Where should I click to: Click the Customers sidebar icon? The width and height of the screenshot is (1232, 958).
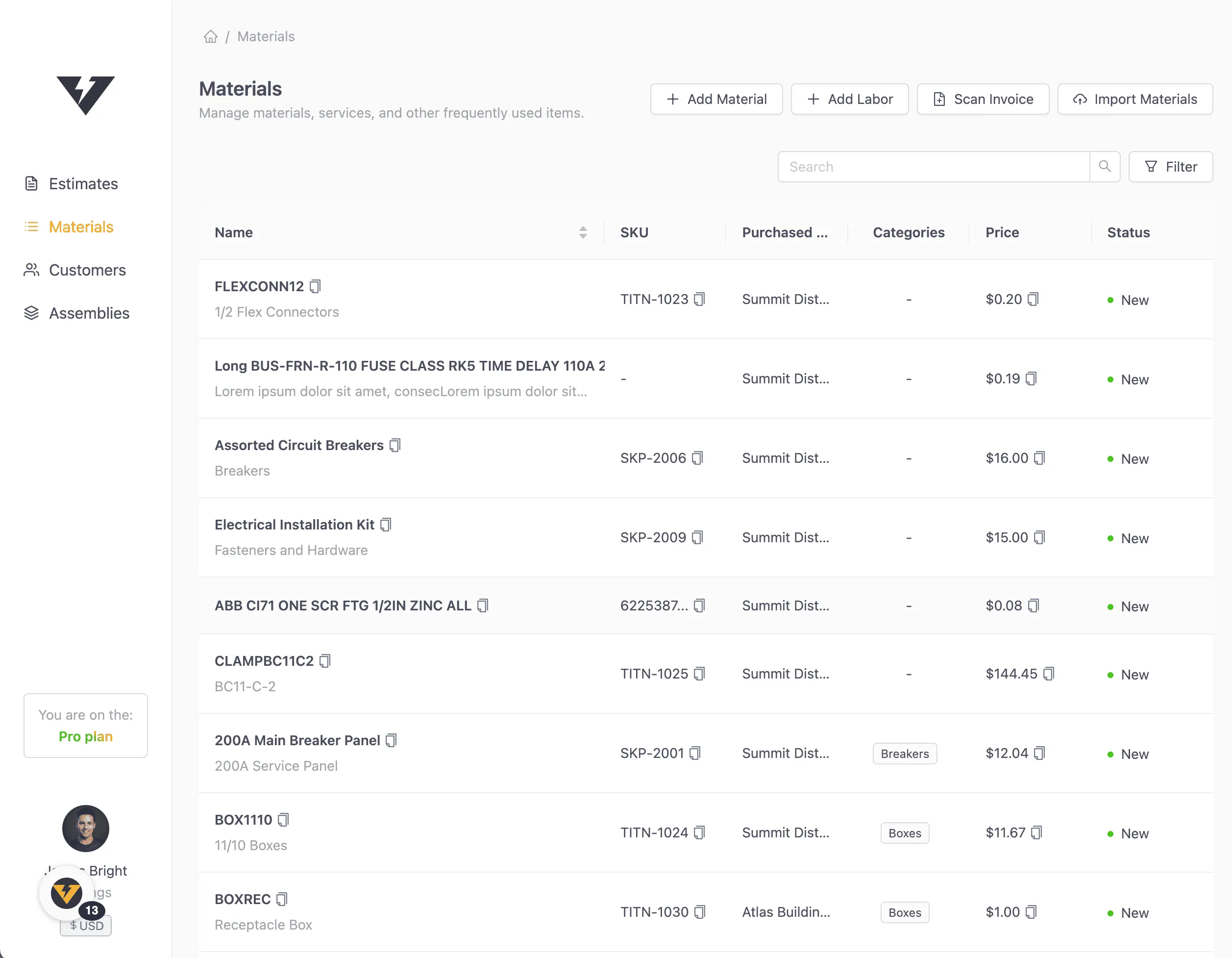coord(31,270)
